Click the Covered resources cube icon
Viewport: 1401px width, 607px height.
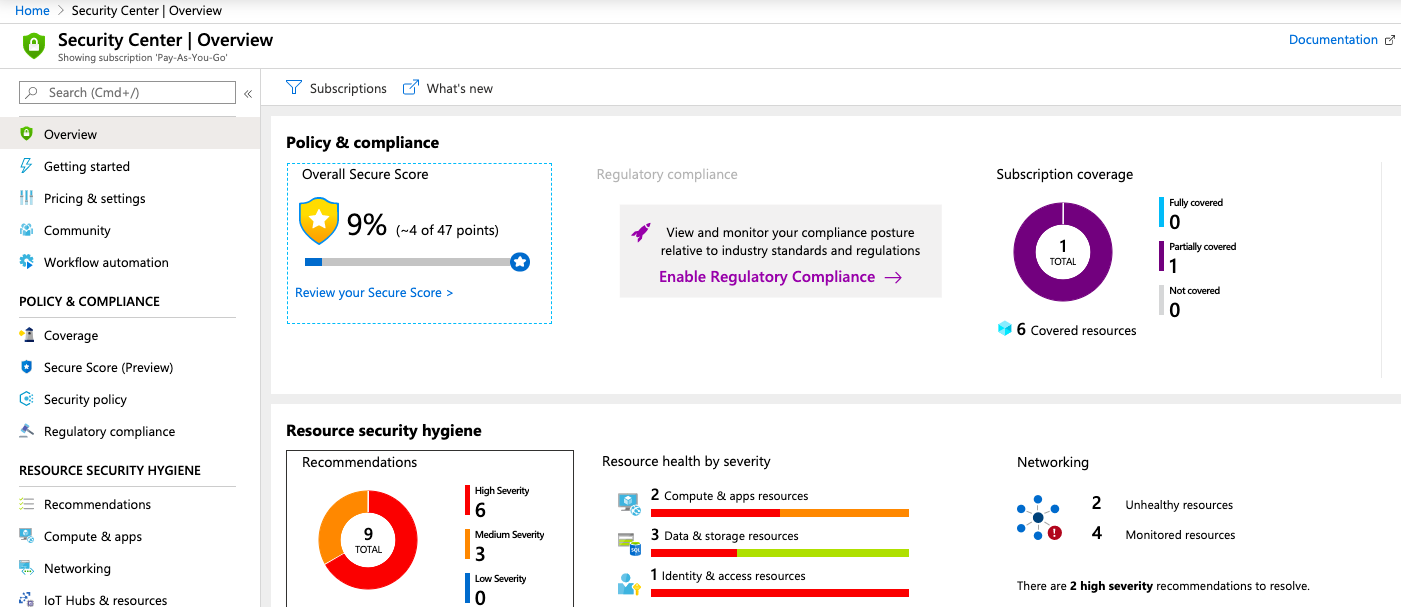1005,329
